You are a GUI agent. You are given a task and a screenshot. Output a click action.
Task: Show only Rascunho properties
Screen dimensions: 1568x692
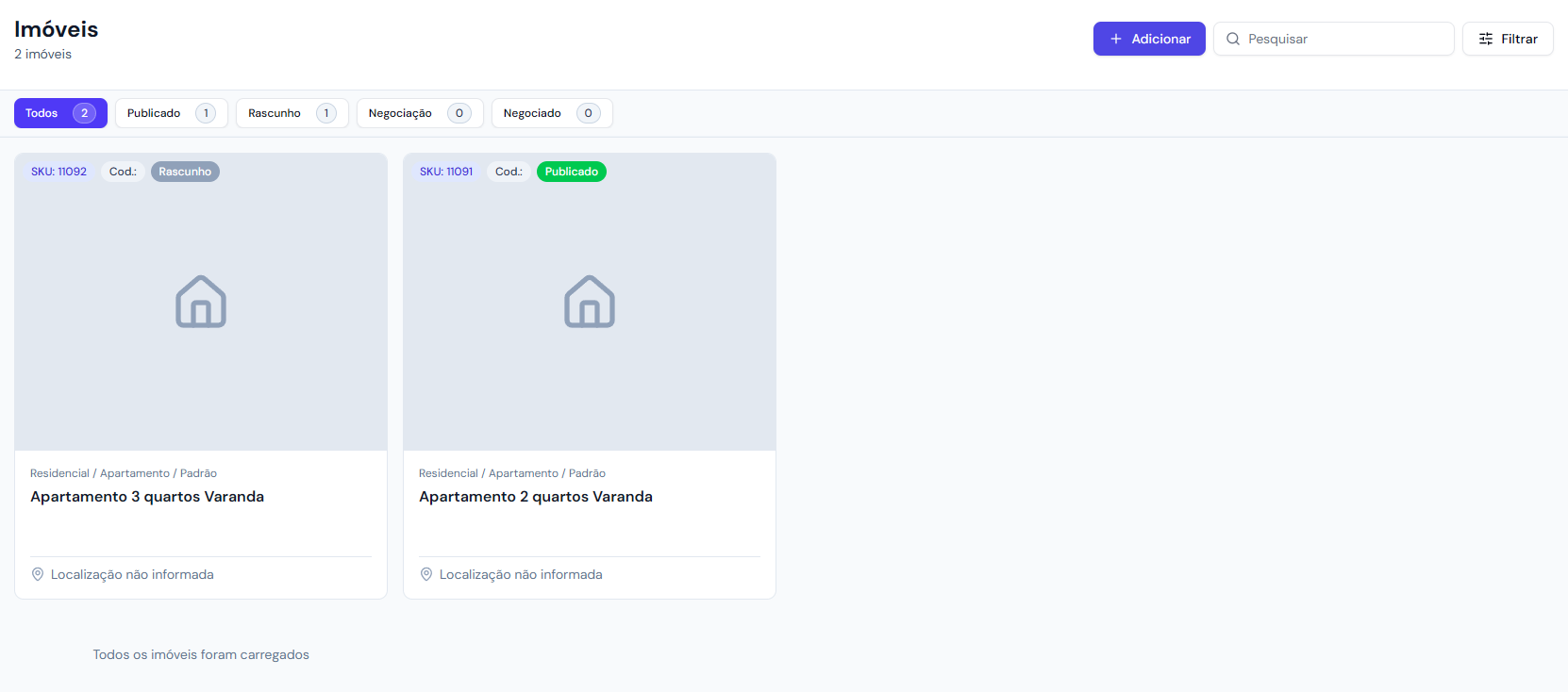[292, 113]
